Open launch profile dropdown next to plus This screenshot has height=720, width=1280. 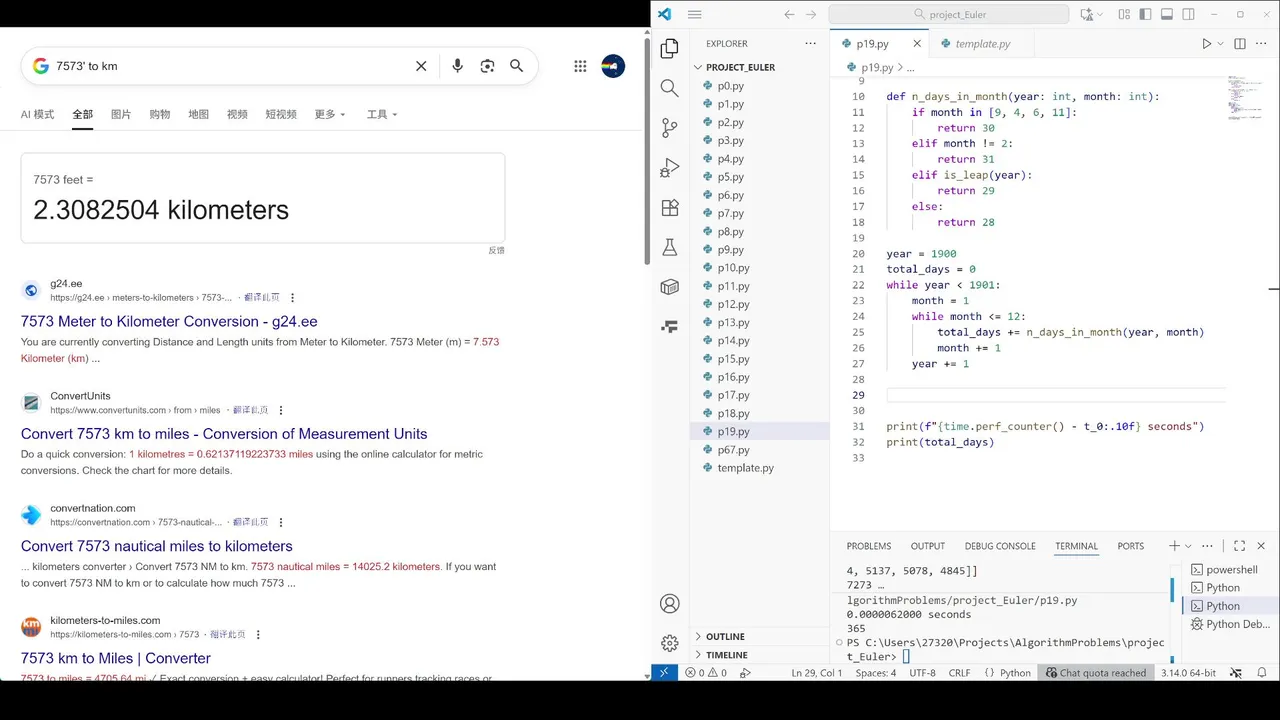coord(1188,546)
